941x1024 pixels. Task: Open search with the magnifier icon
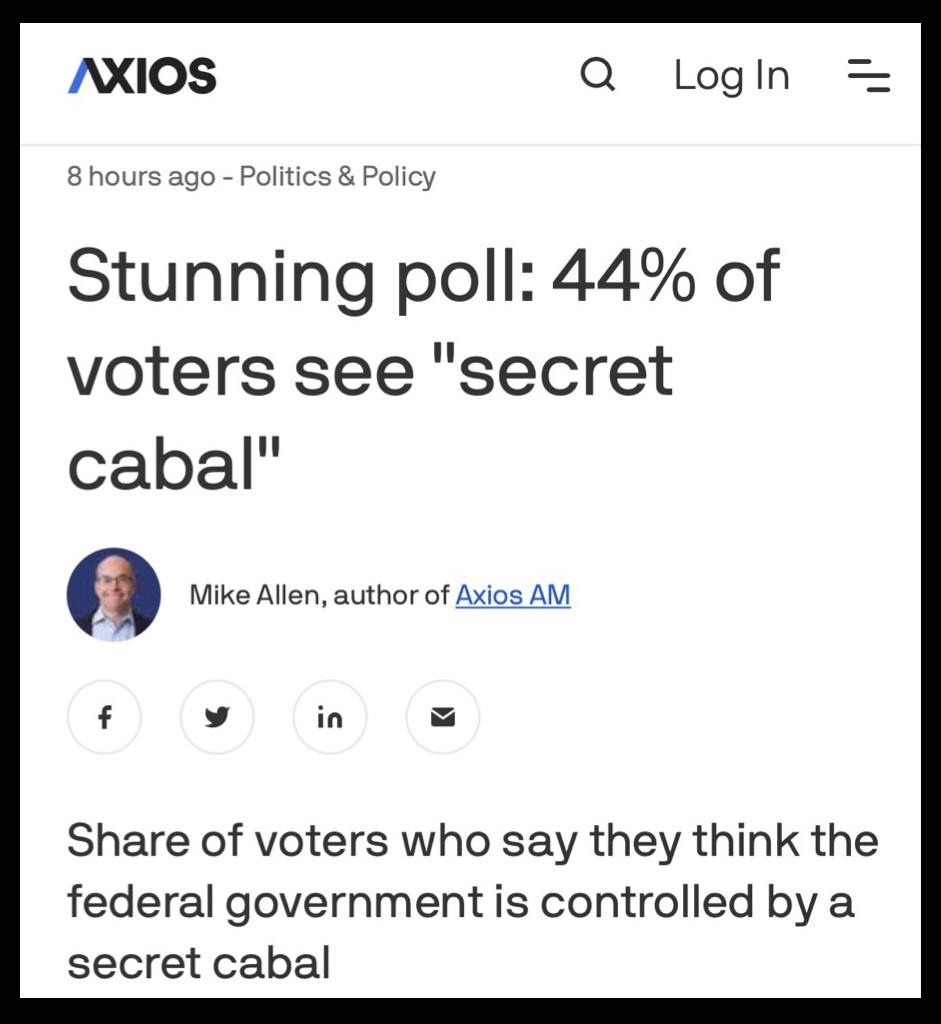click(x=597, y=75)
